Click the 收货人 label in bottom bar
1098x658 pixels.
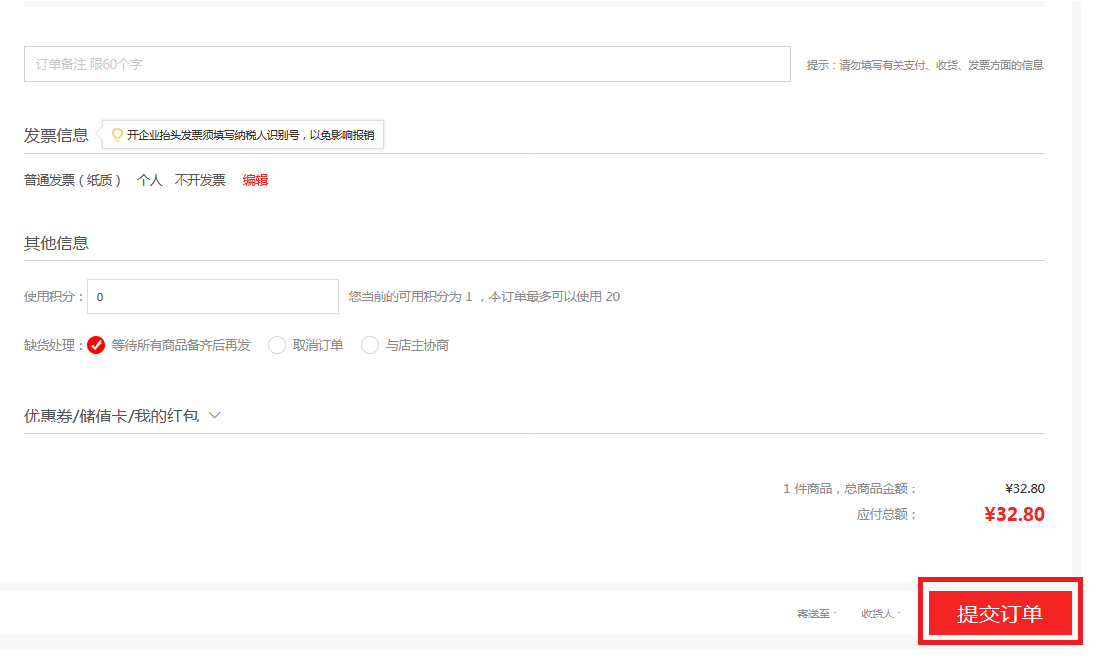pos(880,614)
